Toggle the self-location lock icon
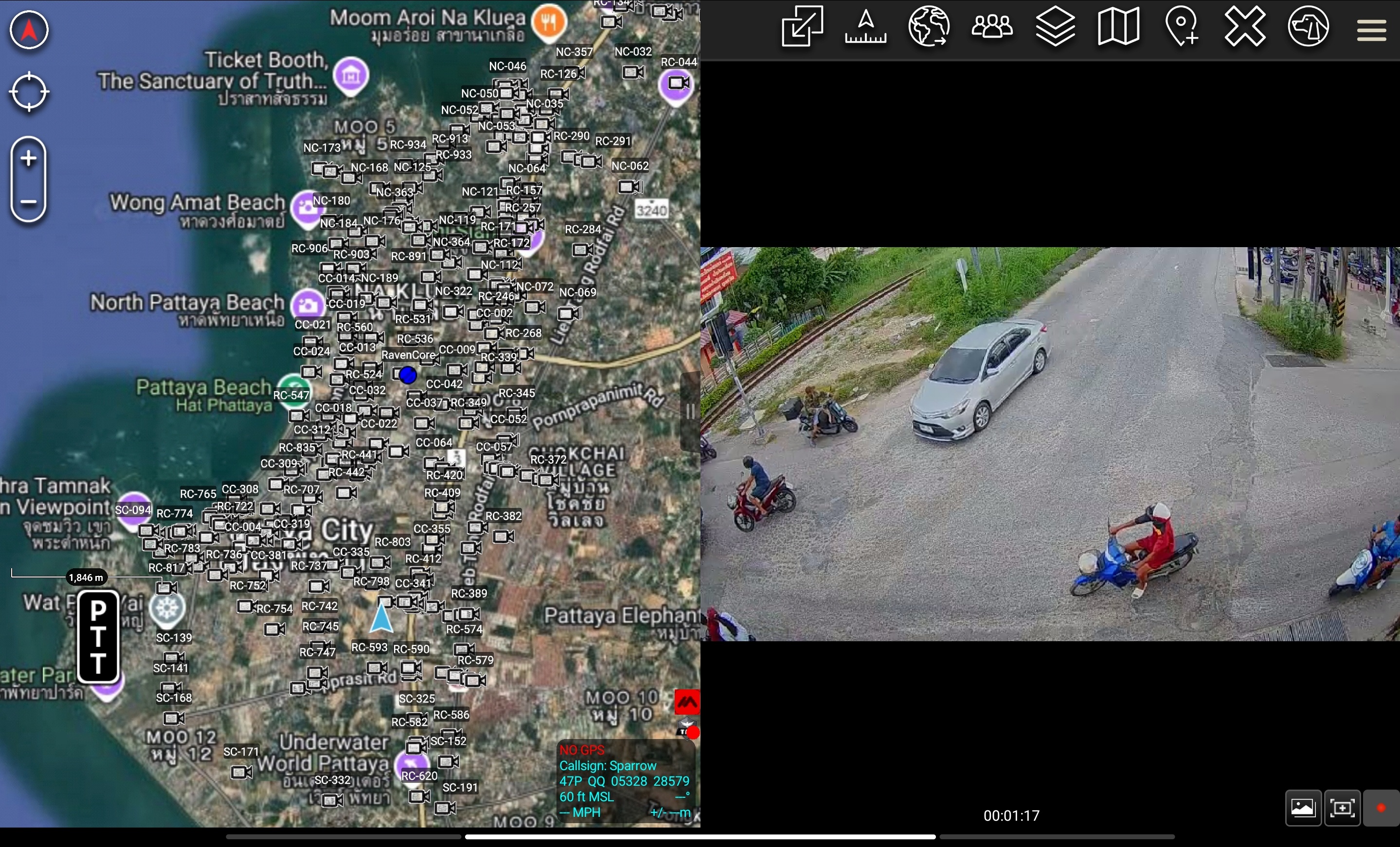The width and height of the screenshot is (1400, 847). (29, 91)
